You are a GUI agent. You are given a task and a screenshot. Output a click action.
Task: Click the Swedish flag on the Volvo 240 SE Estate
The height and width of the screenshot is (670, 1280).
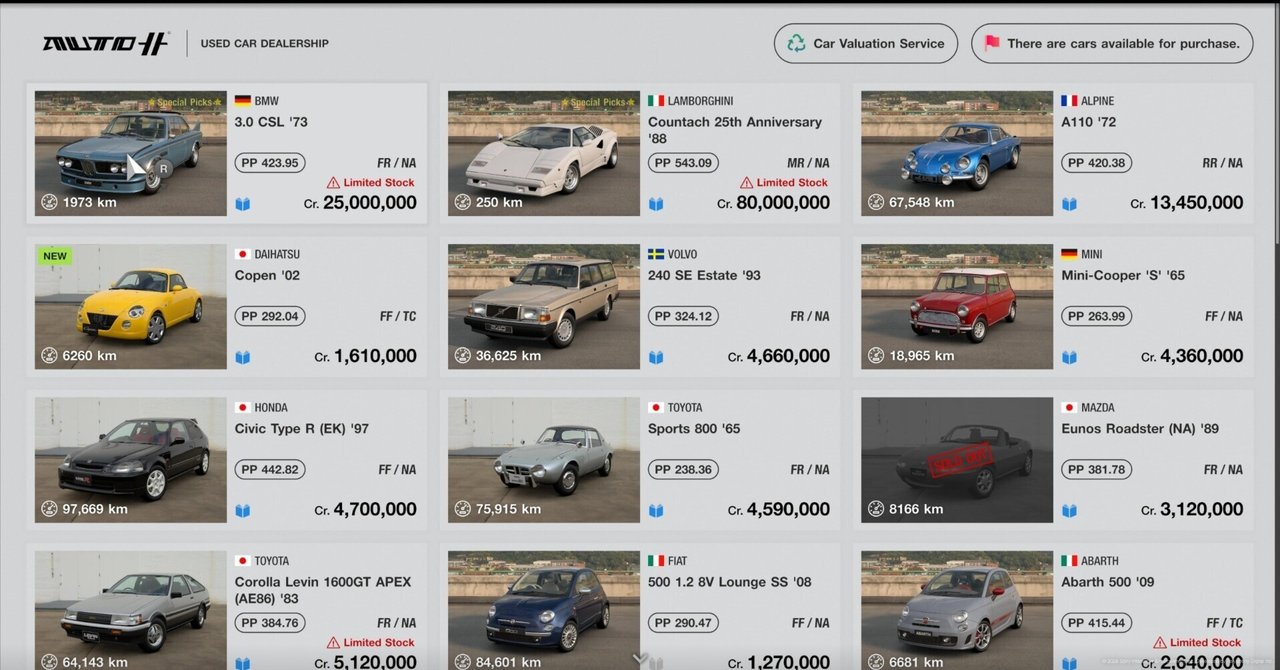click(x=655, y=253)
